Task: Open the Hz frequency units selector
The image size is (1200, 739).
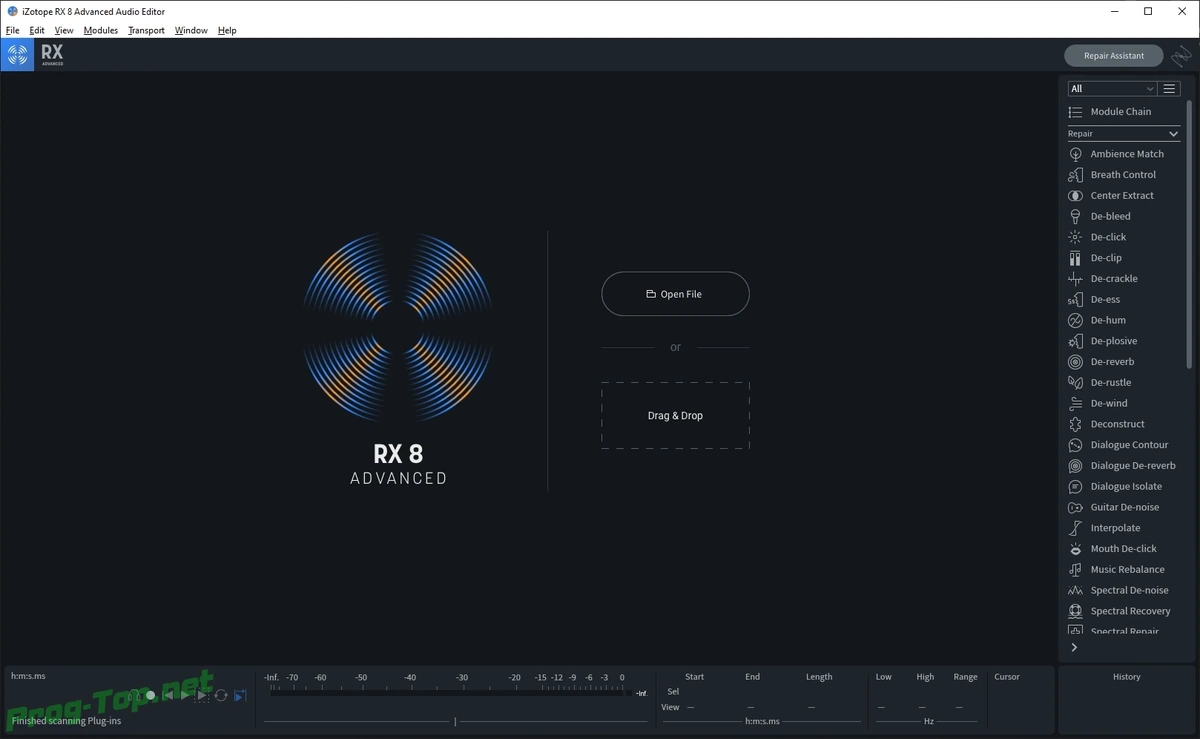Action: coord(928,721)
